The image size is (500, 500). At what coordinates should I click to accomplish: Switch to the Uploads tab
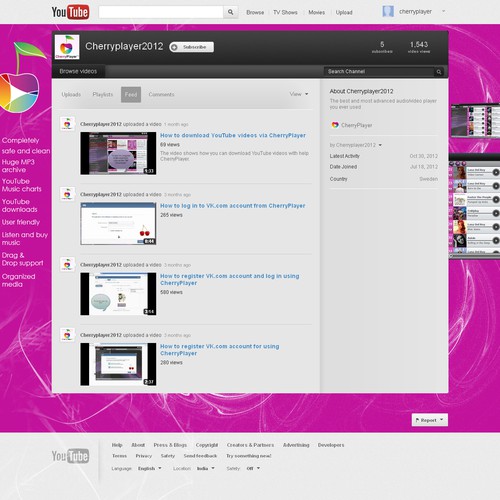coord(71,95)
